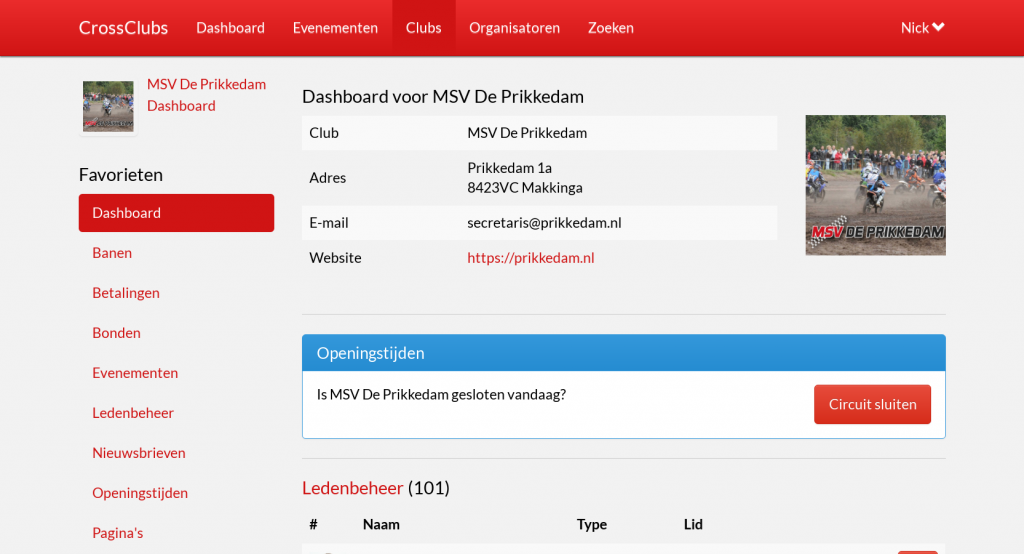1024x554 pixels.
Task: Open Nieuwsbrieven in the sidebar
Action: (138, 453)
